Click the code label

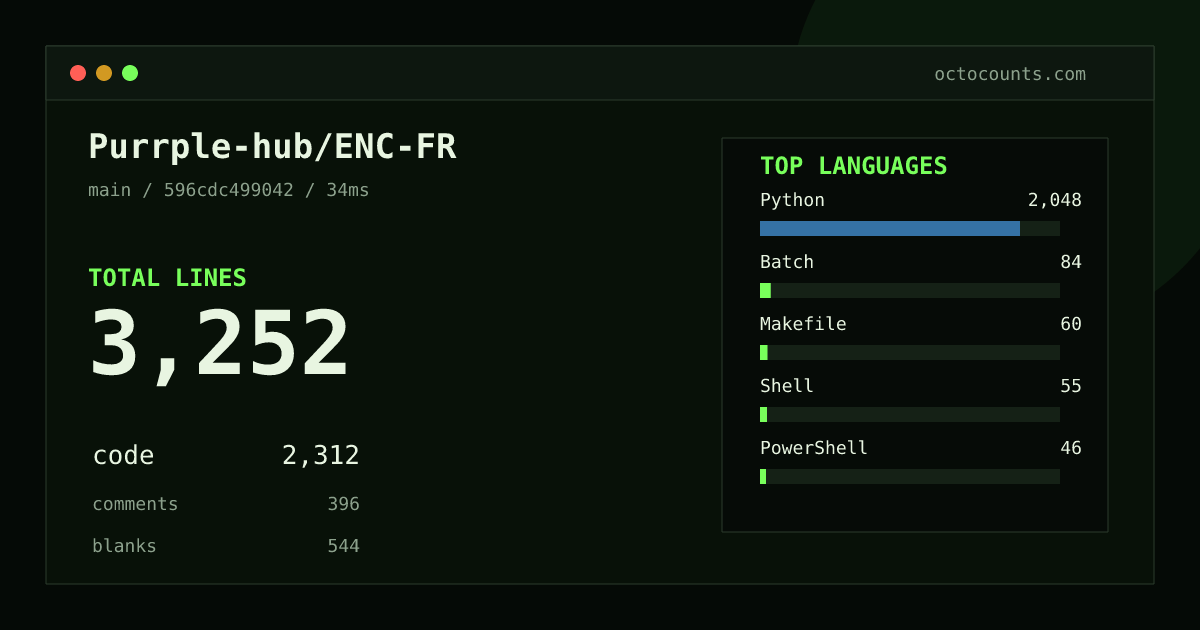[x=123, y=456]
